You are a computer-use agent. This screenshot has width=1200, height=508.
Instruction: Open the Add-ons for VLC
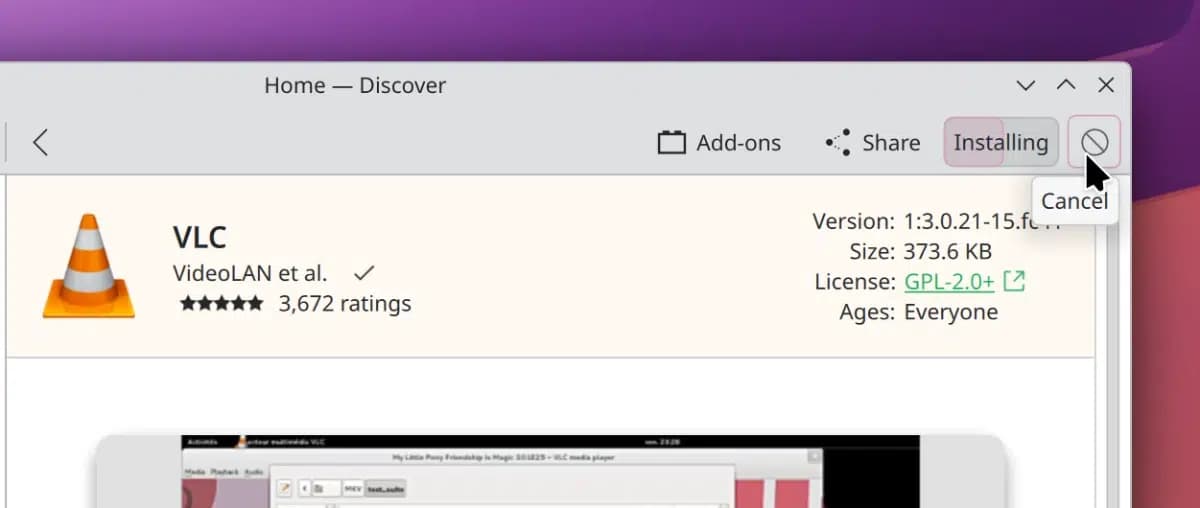(x=719, y=143)
